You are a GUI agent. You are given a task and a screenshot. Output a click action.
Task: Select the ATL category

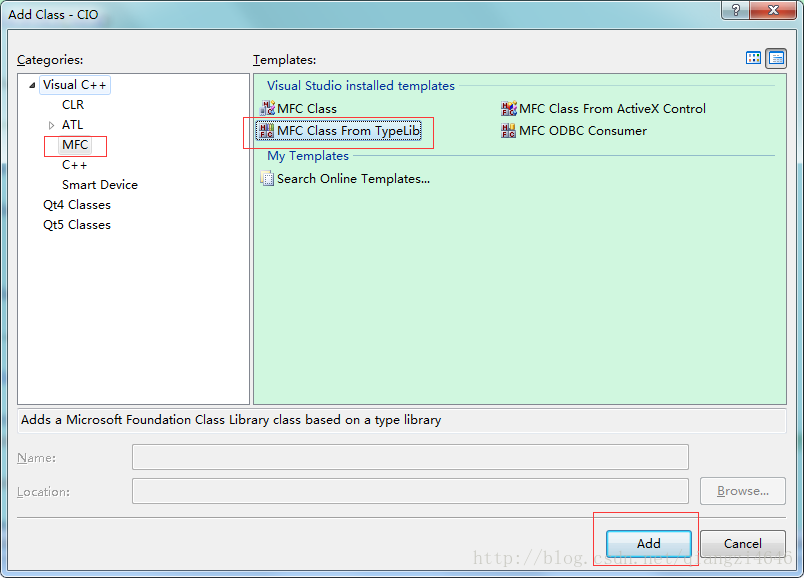(x=72, y=125)
